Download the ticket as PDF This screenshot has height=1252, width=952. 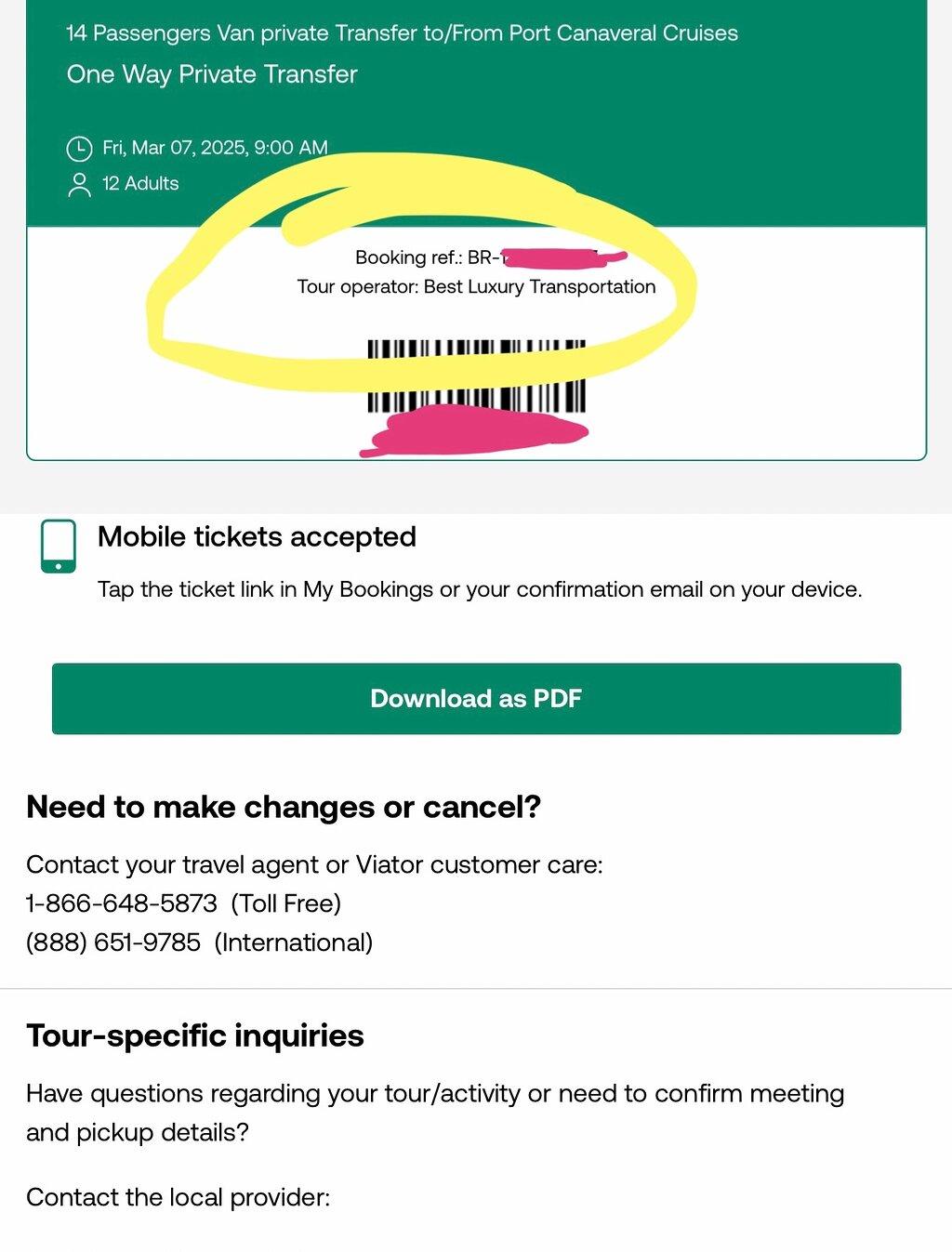476,698
